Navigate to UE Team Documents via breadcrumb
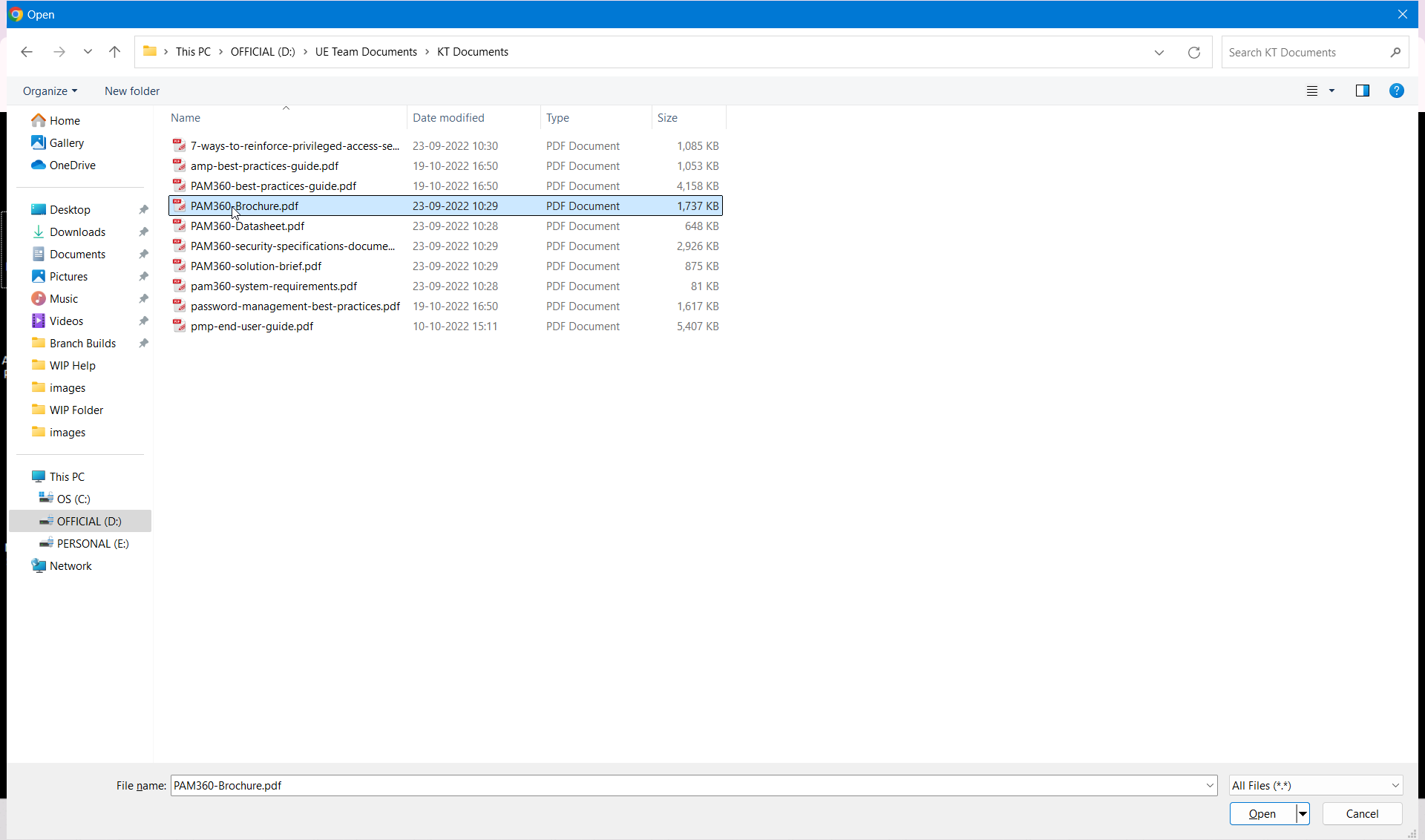The width and height of the screenshot is (1425, 840). (366, 51)
